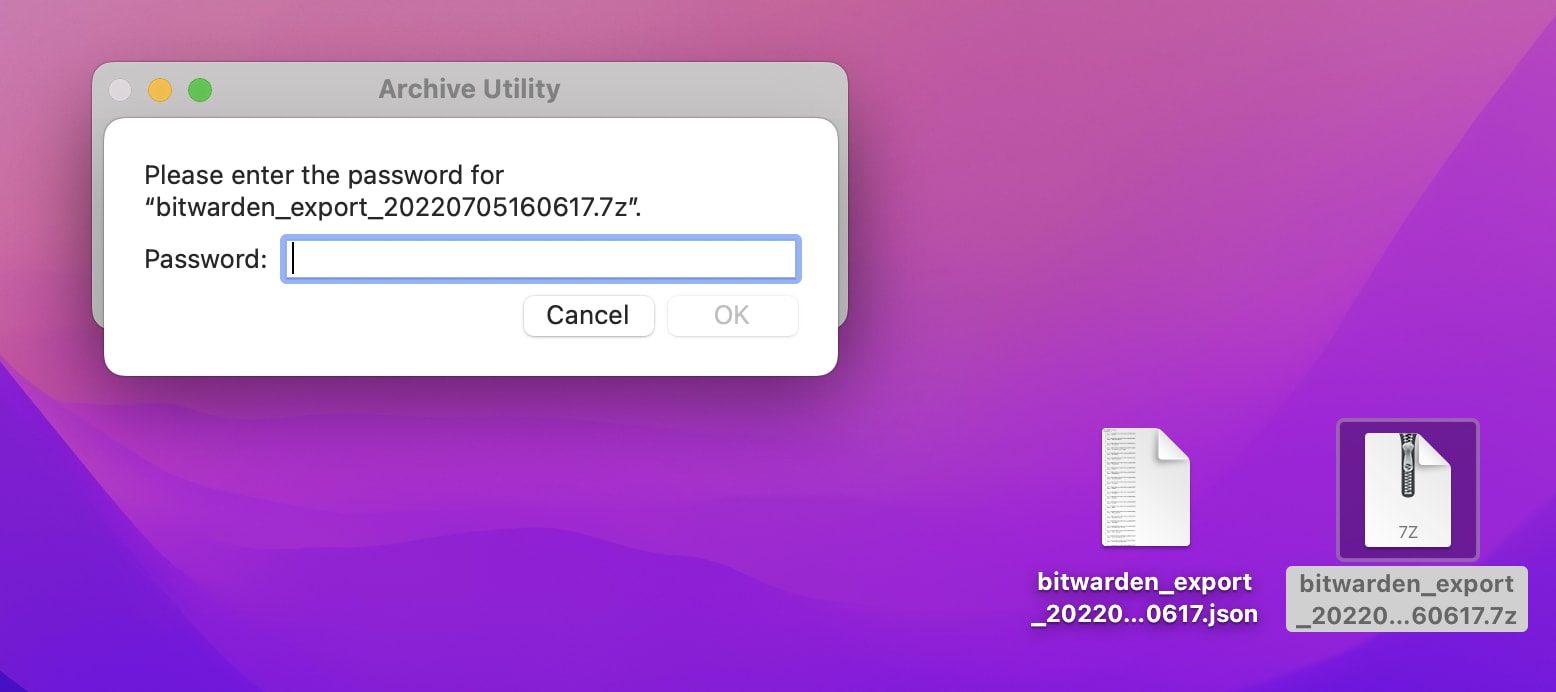Cancel the archive password prompt

(x=588, y=316)
